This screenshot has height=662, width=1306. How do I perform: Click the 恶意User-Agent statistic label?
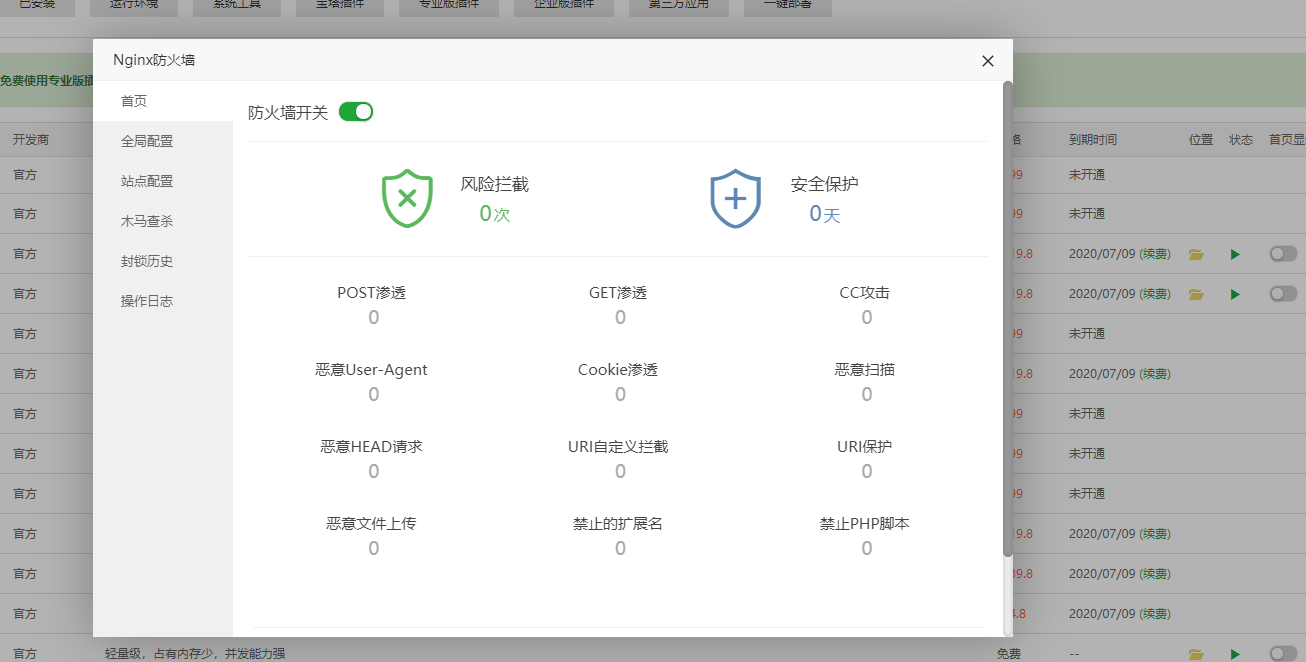[x=372, y=370]
